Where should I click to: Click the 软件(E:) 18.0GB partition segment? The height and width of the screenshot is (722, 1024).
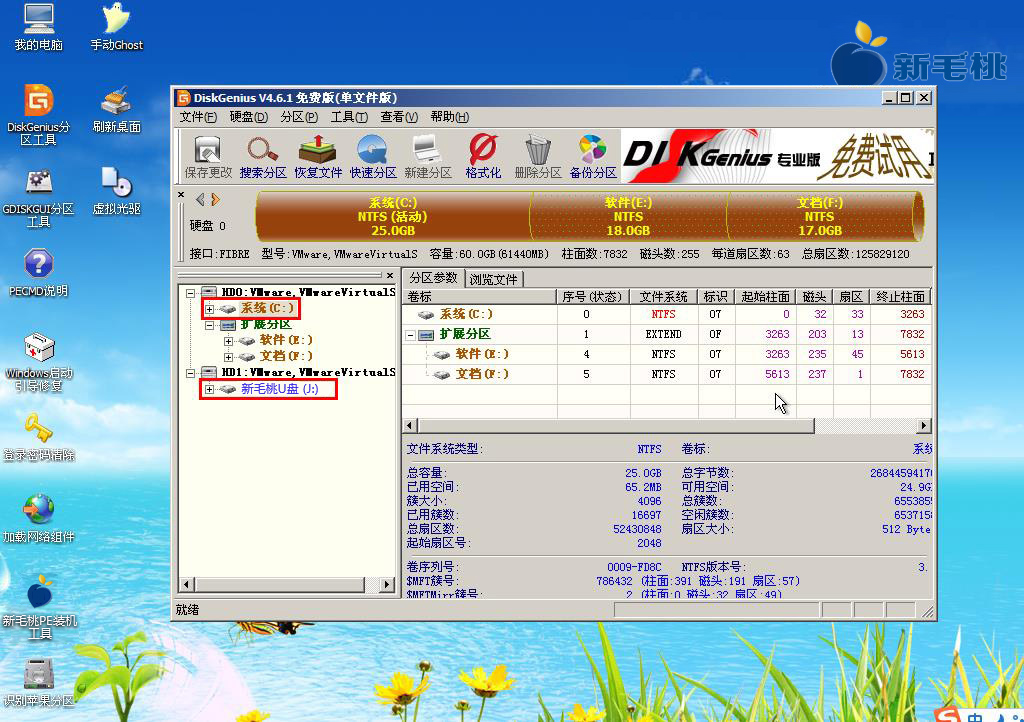point(628,216)
